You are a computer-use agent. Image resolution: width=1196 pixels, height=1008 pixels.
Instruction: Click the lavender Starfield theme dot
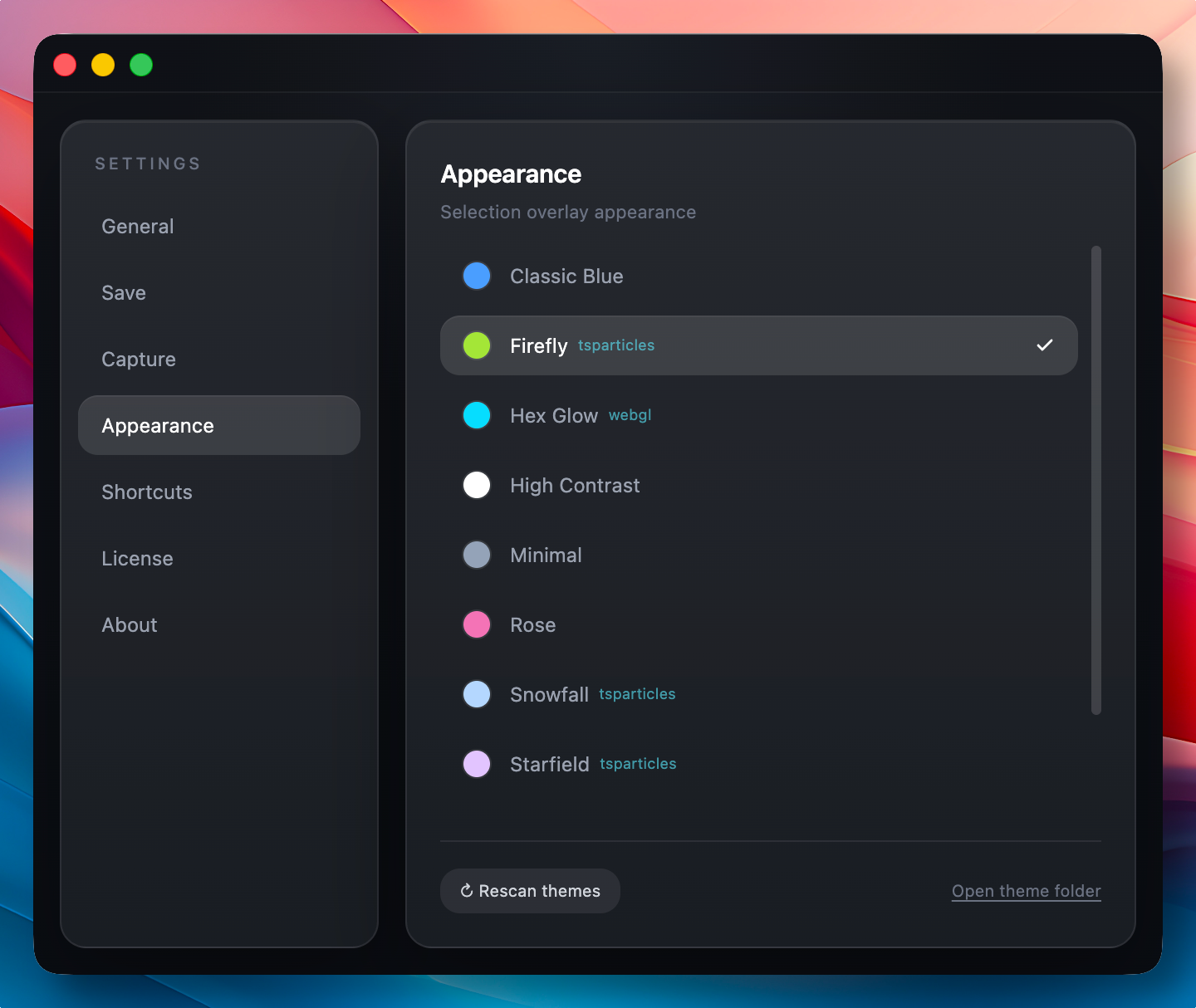(477, 764)
